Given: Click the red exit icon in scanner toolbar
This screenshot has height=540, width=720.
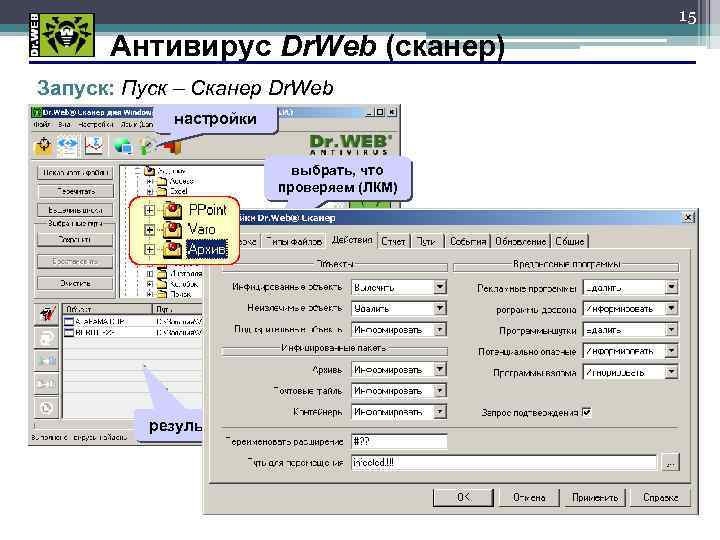Looking at the screenshot, I should tap(172, 146).
